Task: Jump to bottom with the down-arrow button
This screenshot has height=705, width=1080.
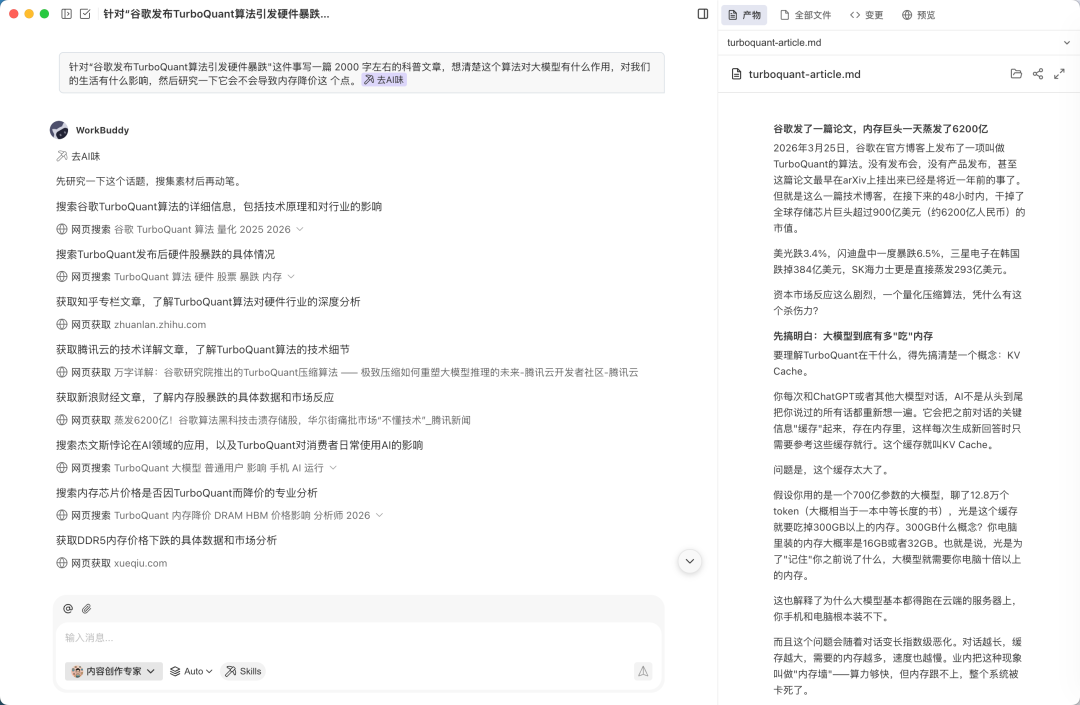Action: click(x=689, y=561)
